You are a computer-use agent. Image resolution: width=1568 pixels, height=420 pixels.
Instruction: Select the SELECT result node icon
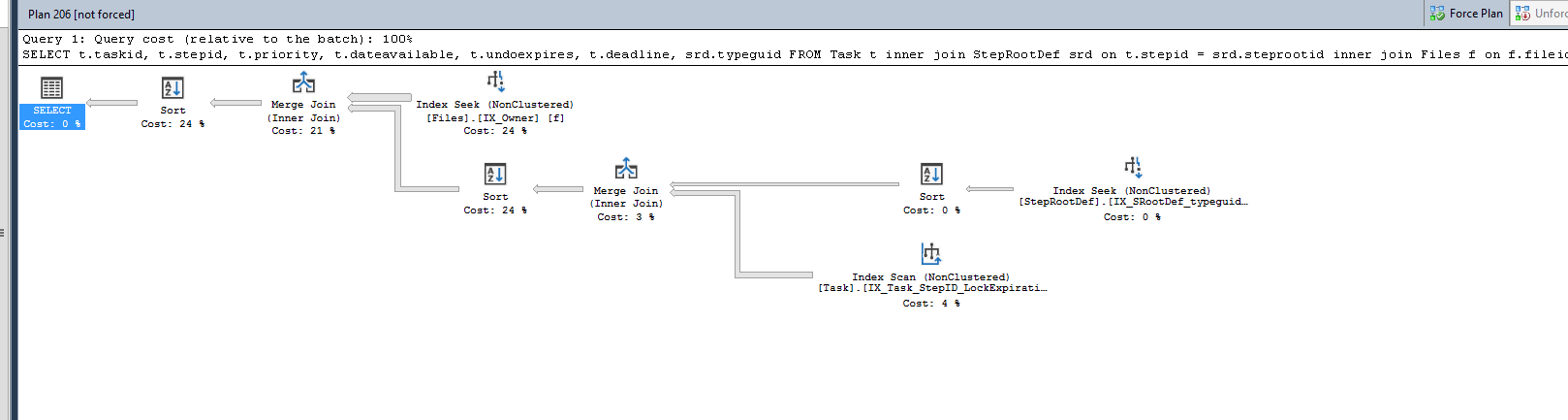click(51, 88)
